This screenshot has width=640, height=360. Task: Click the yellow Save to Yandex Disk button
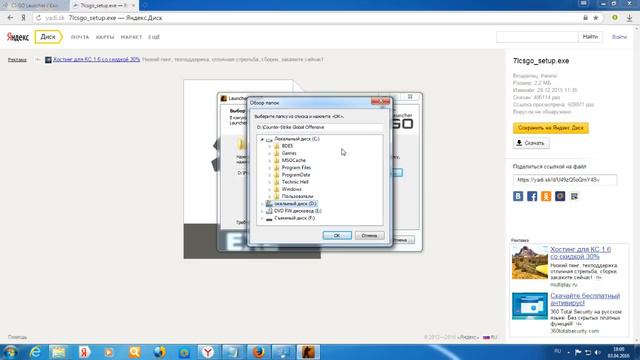pyautogui.click(x=551, y=128)
